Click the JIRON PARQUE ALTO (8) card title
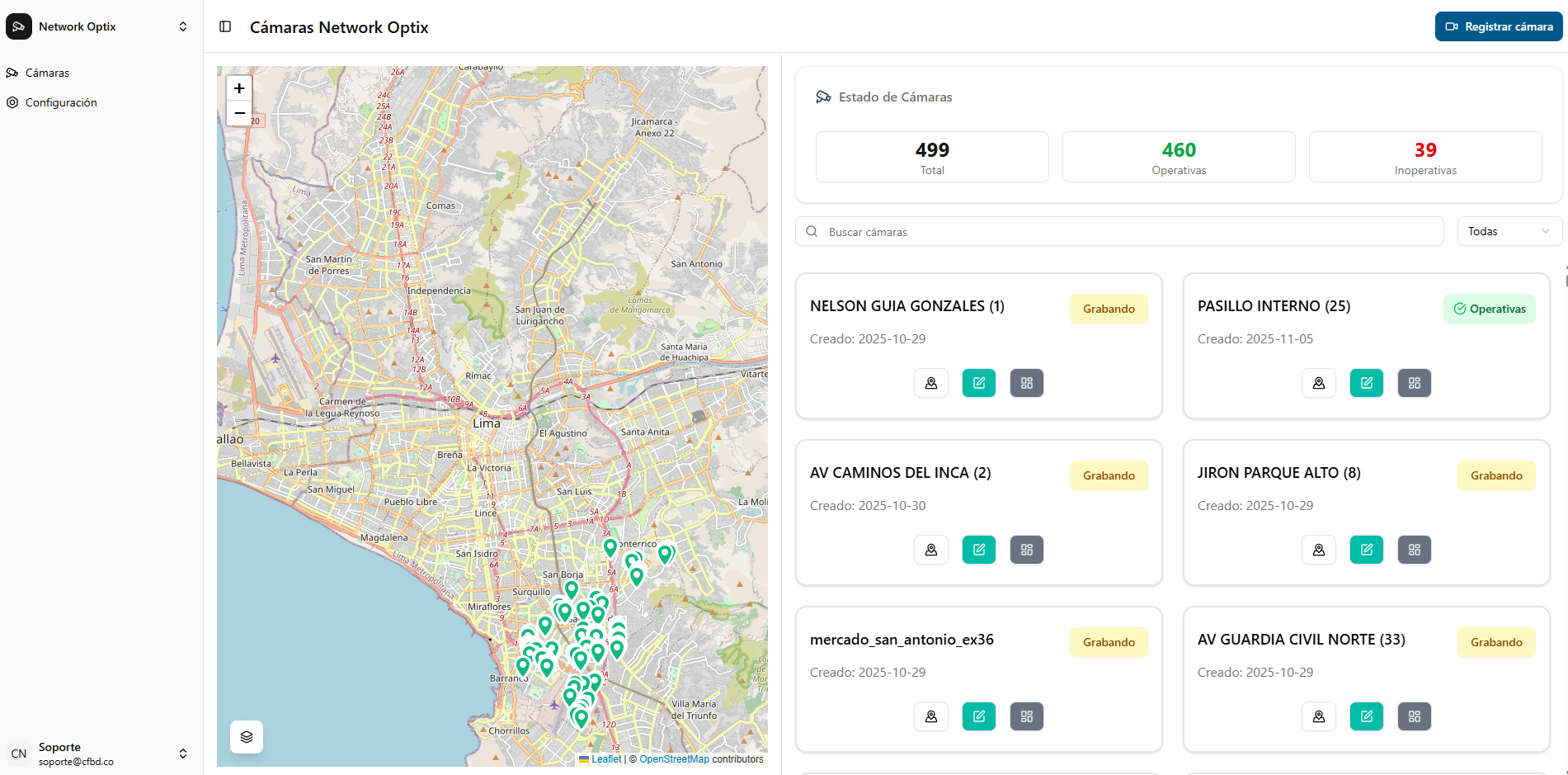The width and height of the screenshot is (1568, 775). (1278, 473)
